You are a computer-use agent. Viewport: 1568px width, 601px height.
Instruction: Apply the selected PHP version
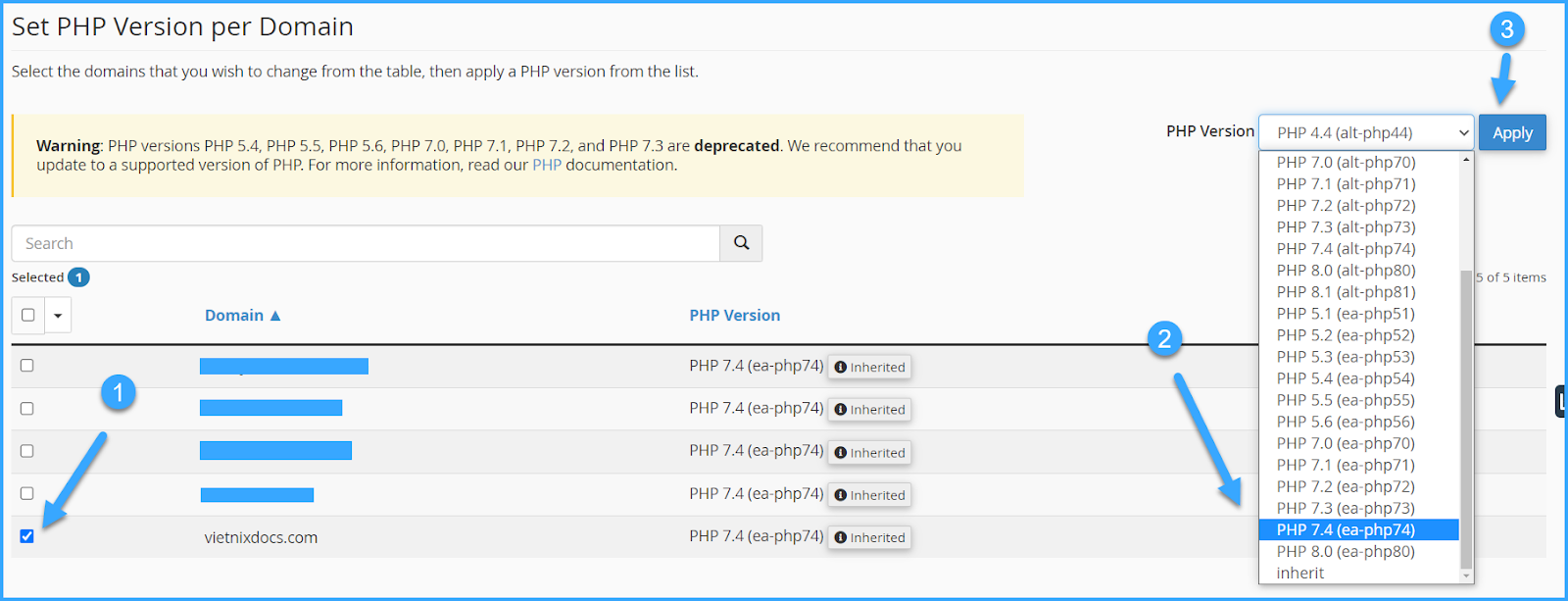1512,132
